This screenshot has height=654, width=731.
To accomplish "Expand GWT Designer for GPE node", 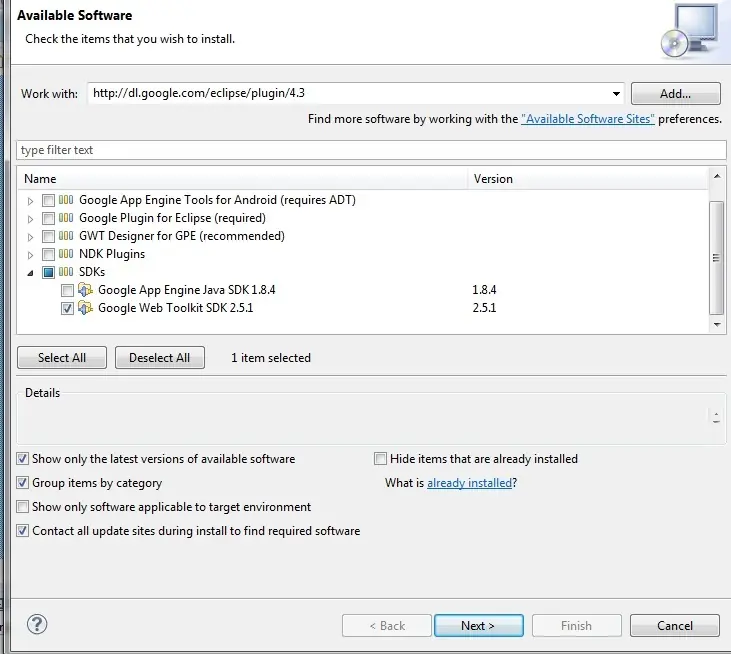I will pos(30,237).
